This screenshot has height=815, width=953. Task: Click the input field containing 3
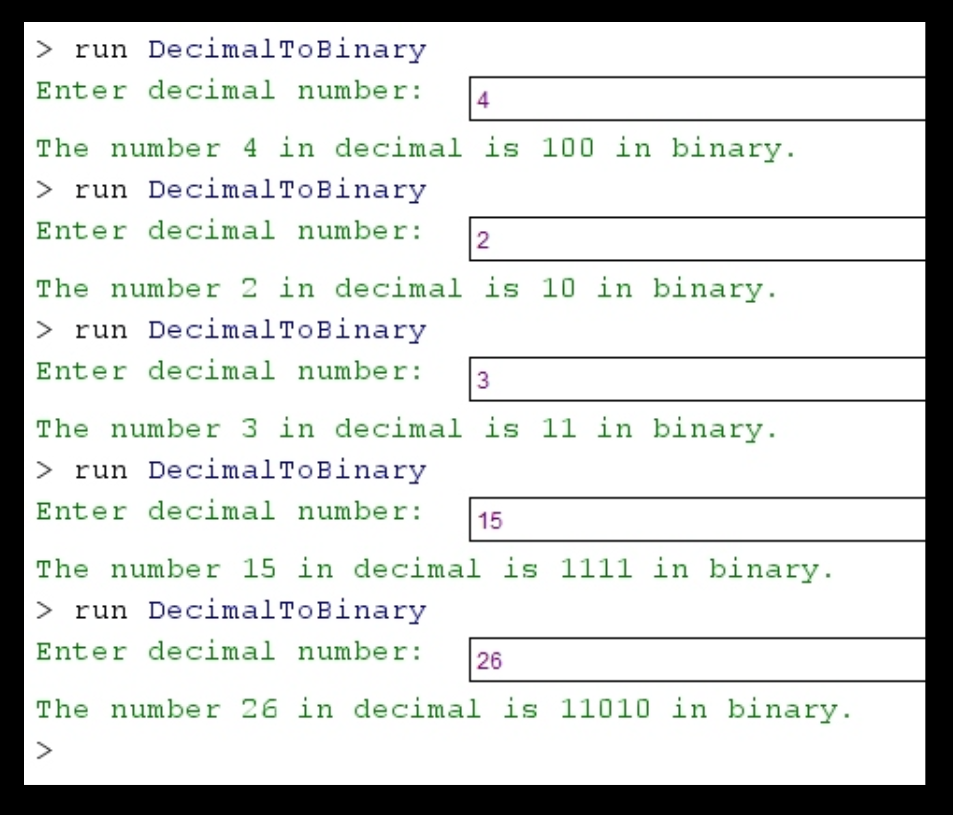(697, 379)
